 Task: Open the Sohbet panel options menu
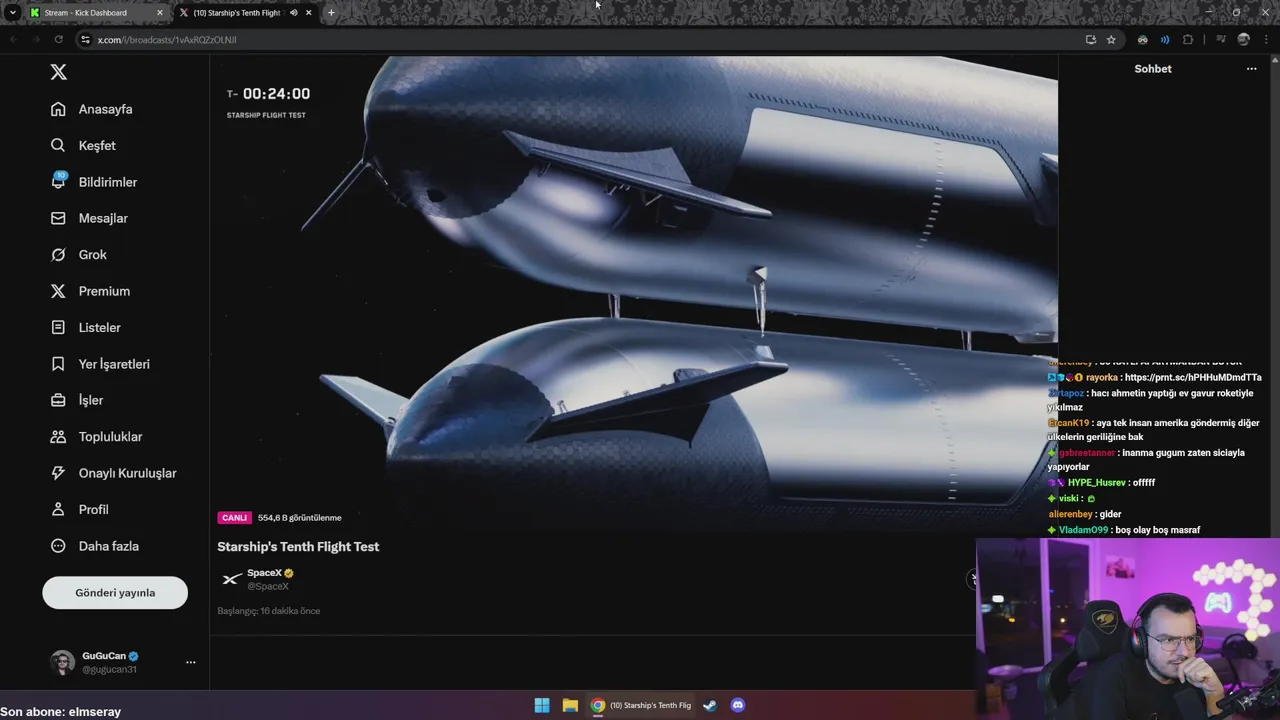tap(1251, 69)
